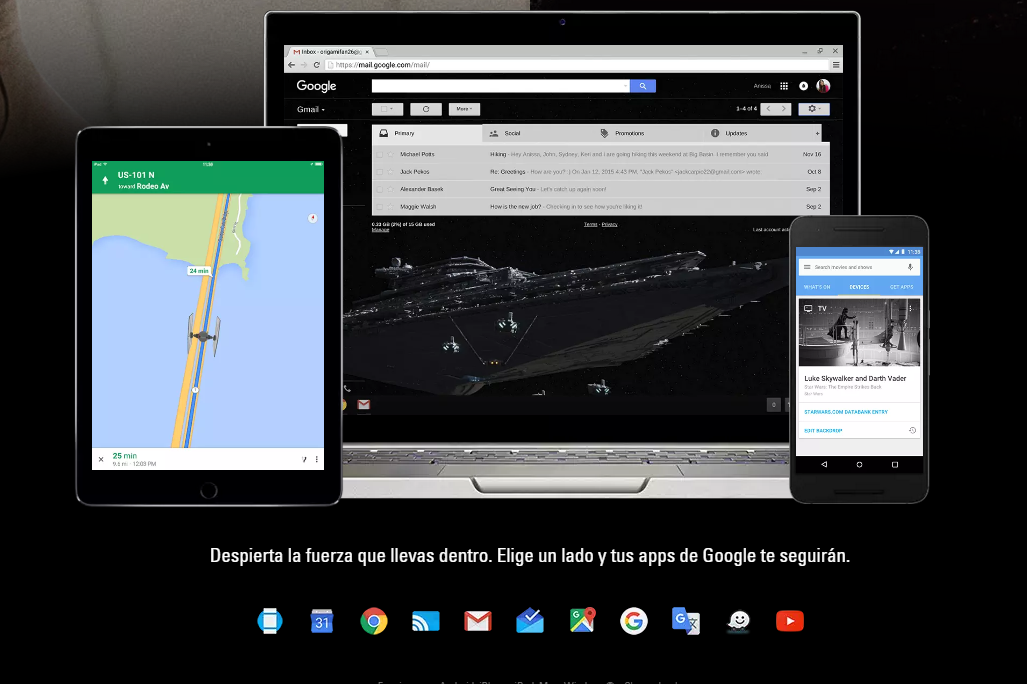Refresh the Gmail inbox list
This screenshot has height=684, width=1027.
tap(426, 109)
